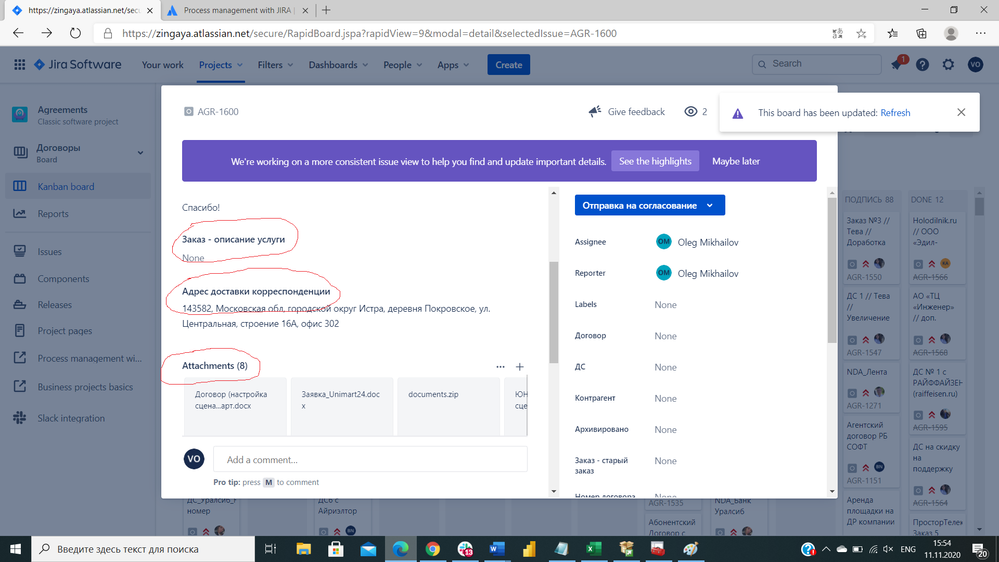Click browser back arrow
Viewport: 999px width, 562px height.
pyautogui.click(x=18, y=33)
